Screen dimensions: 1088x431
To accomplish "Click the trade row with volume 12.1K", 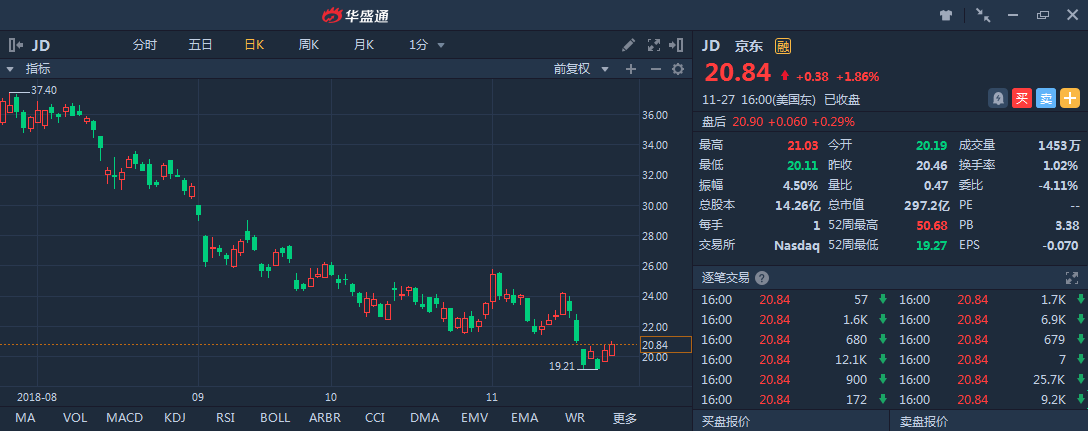I will [791, 360].
